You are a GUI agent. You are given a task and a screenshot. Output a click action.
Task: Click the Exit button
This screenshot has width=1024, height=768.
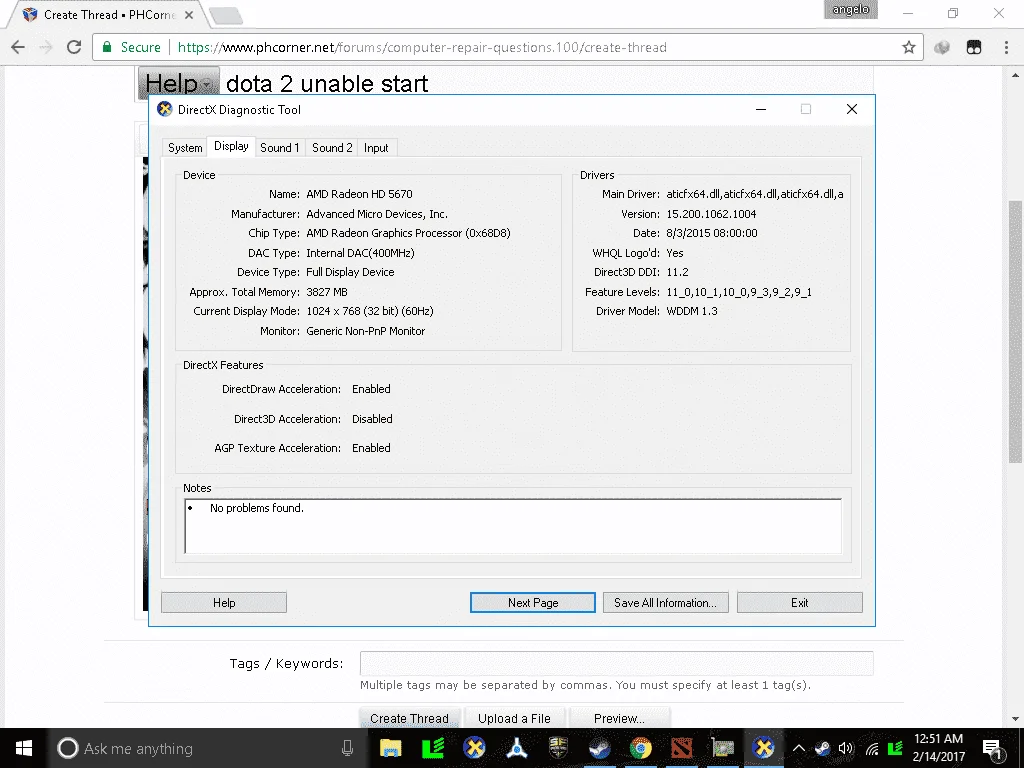[x=799, y=603]
